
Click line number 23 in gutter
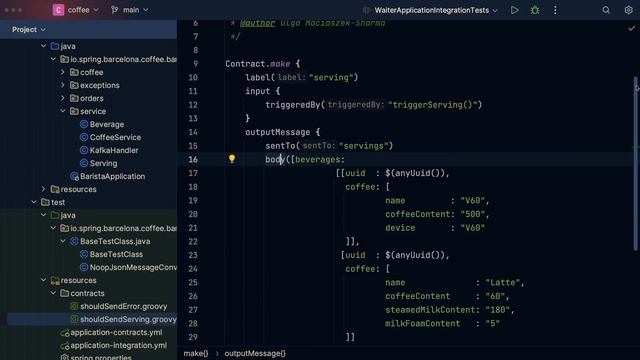pyautogui.click(x=193, y=255)
